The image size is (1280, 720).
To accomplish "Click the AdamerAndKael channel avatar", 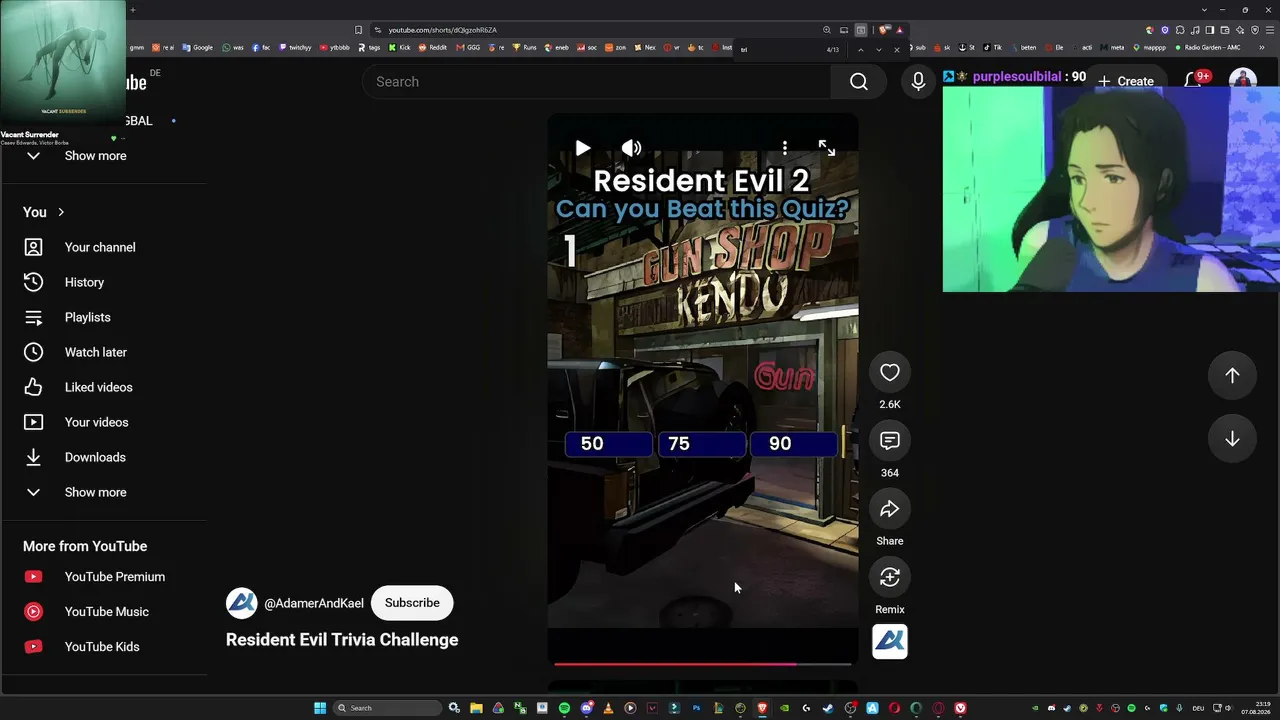I will [242, 603].
